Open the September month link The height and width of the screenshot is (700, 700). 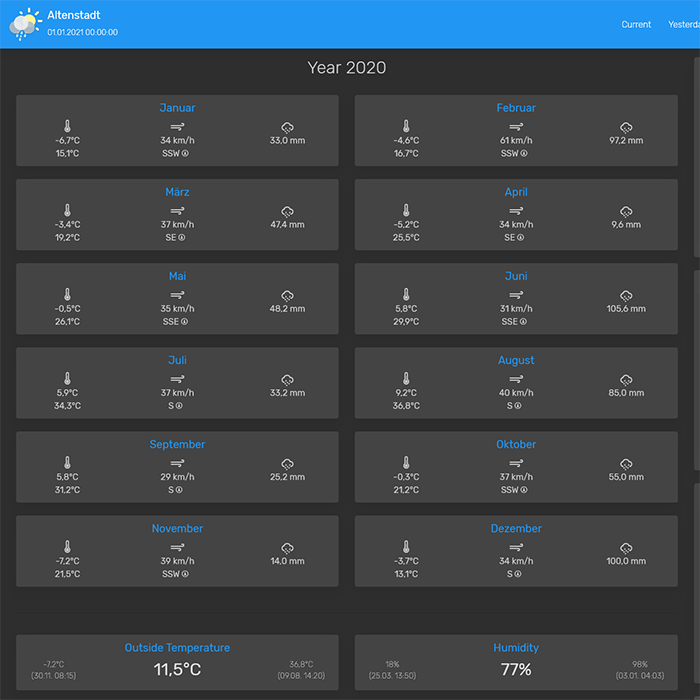pyautogui.click(x=177, y=444)
